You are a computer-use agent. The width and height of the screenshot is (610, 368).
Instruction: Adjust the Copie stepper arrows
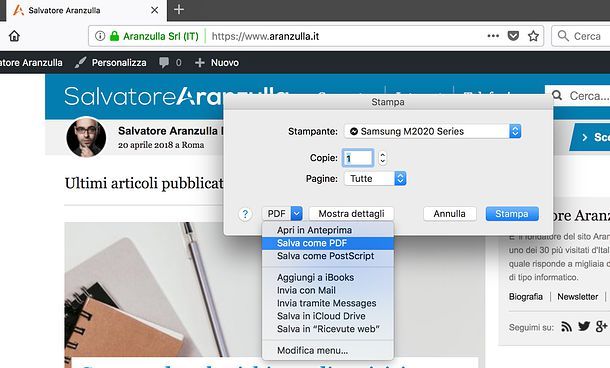coord(382,158)
